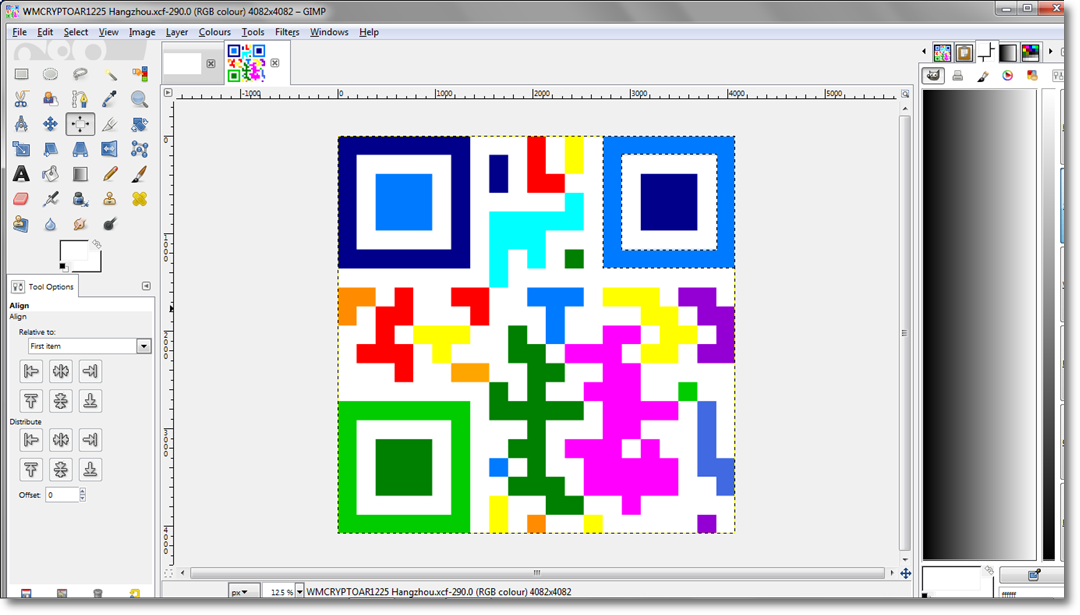
Task: Choose the Airbrush tool
Action: click(50, 199)
